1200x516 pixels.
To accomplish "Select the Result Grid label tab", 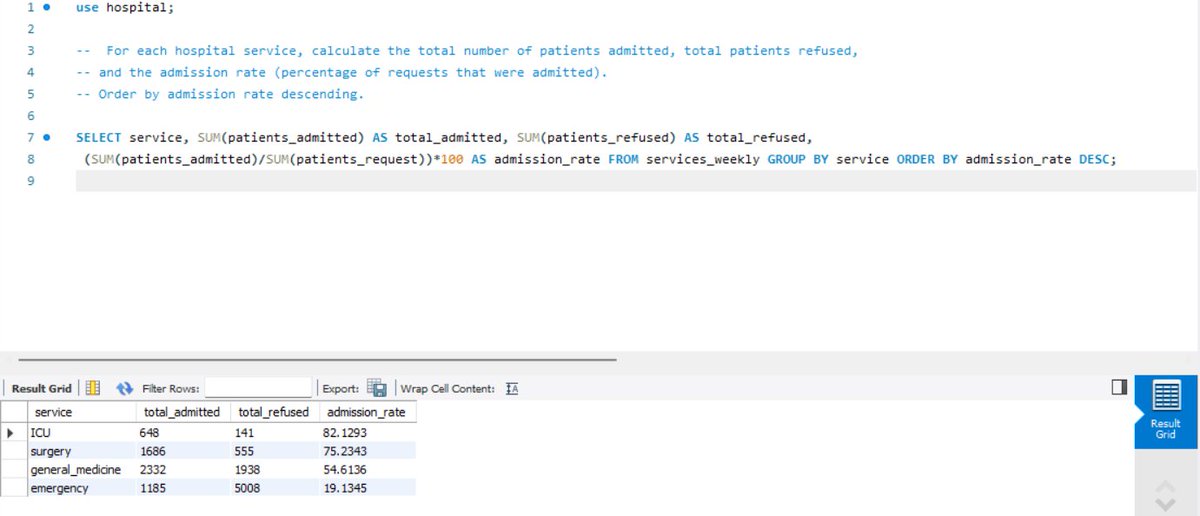I will 41,388.
